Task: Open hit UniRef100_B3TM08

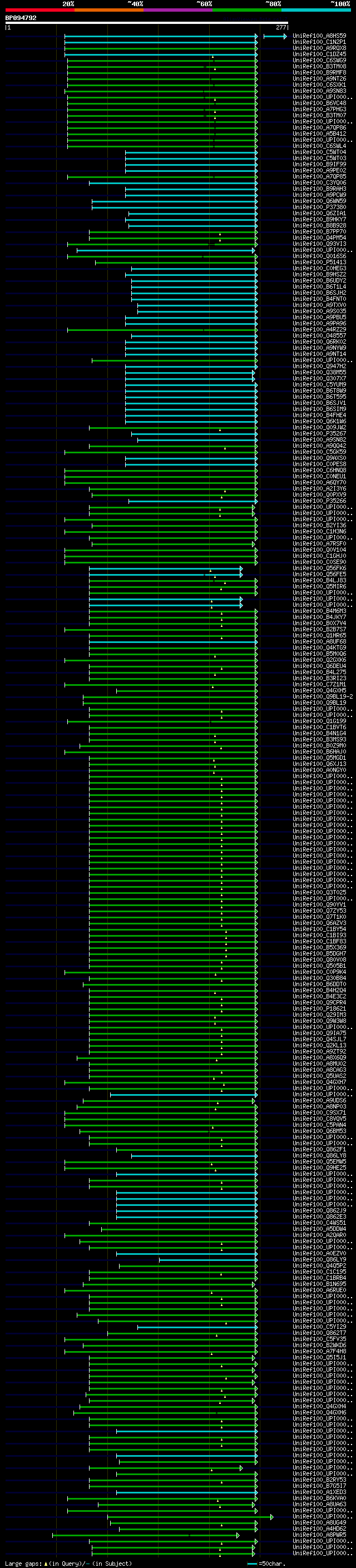Action: click(319, 66)
